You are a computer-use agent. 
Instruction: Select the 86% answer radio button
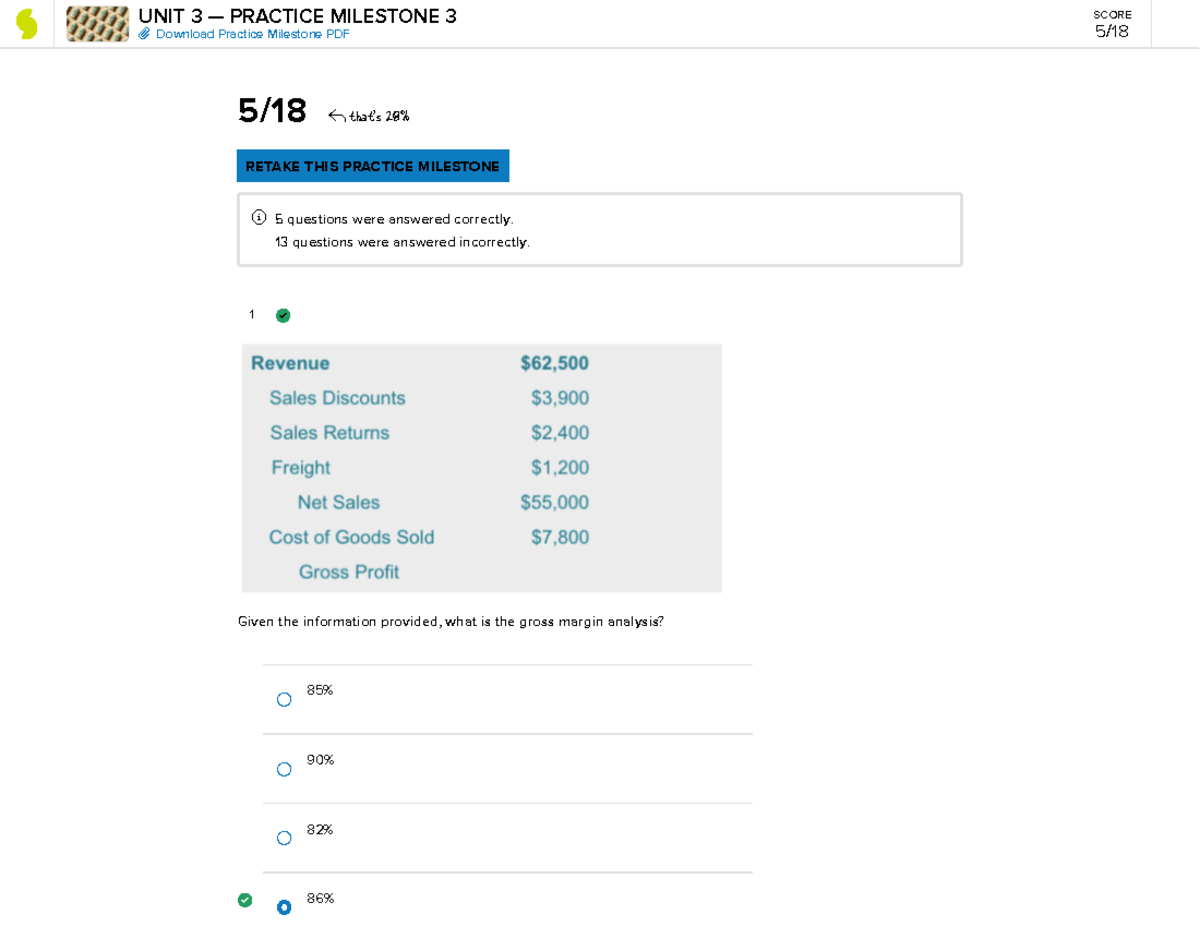(x=284, y=908)
